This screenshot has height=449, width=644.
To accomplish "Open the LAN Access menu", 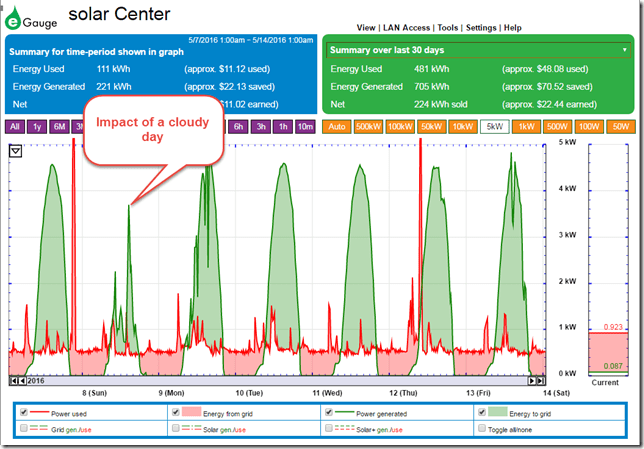I will click(x=407, y=28).
